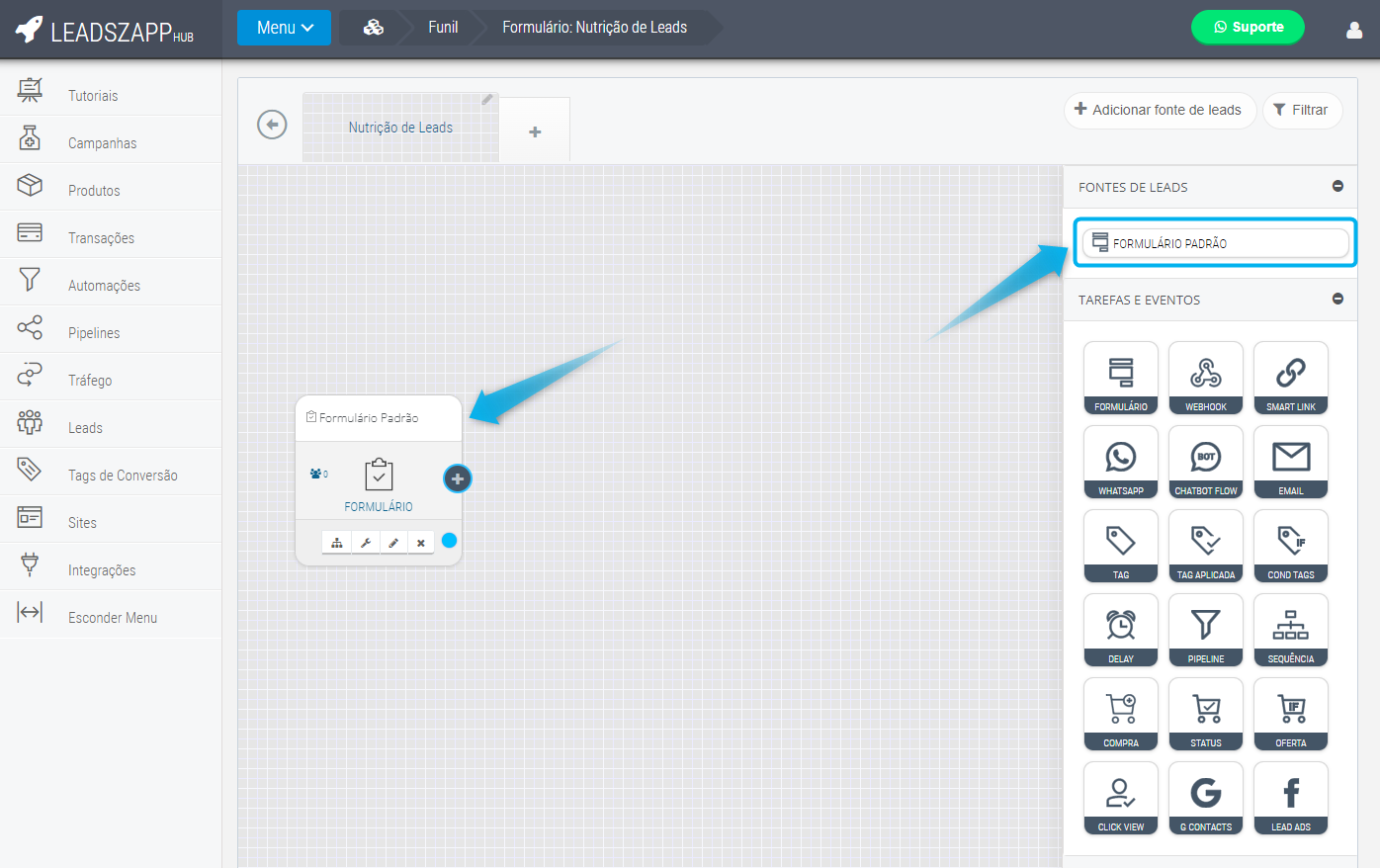Click the Lead Ads Facebook block
This screenshot has height=868, width=1380.
point(1290,798)
